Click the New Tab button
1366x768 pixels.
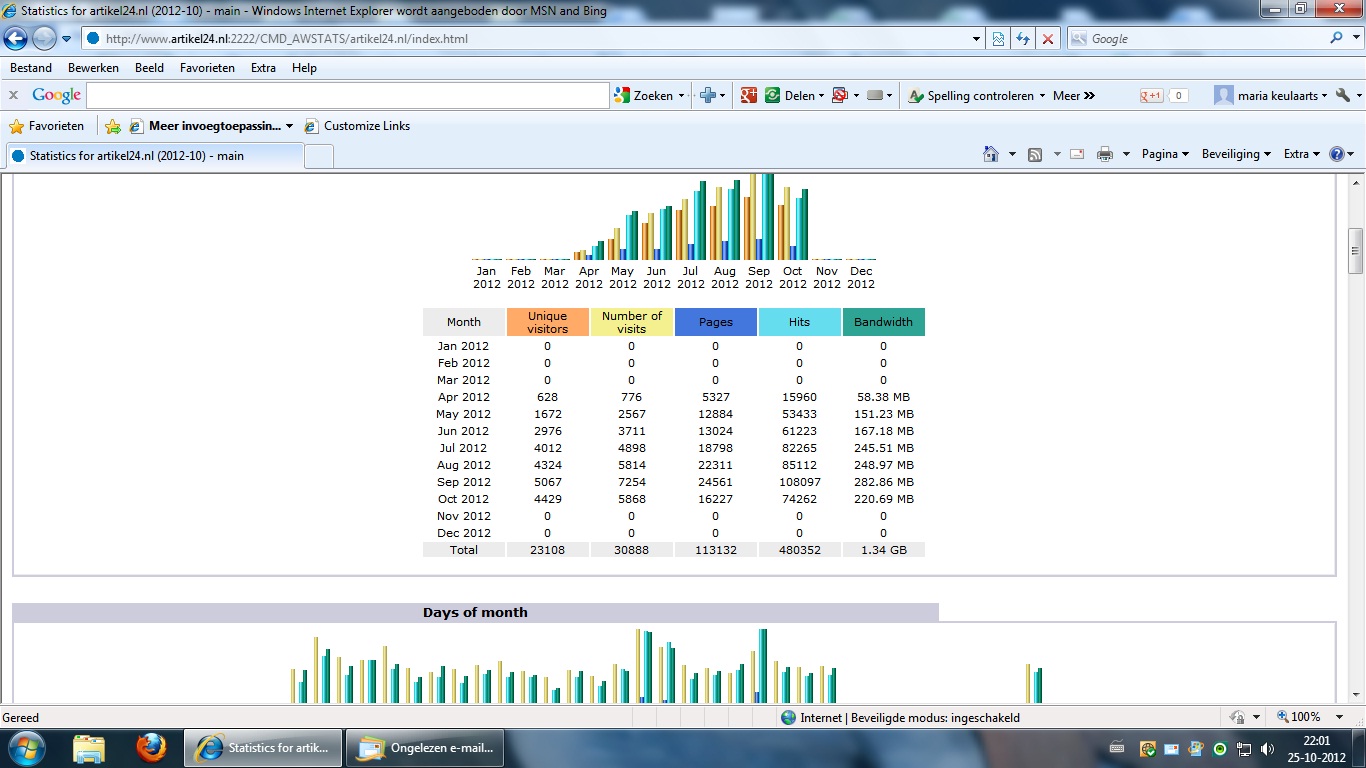(x=318, y=156)
